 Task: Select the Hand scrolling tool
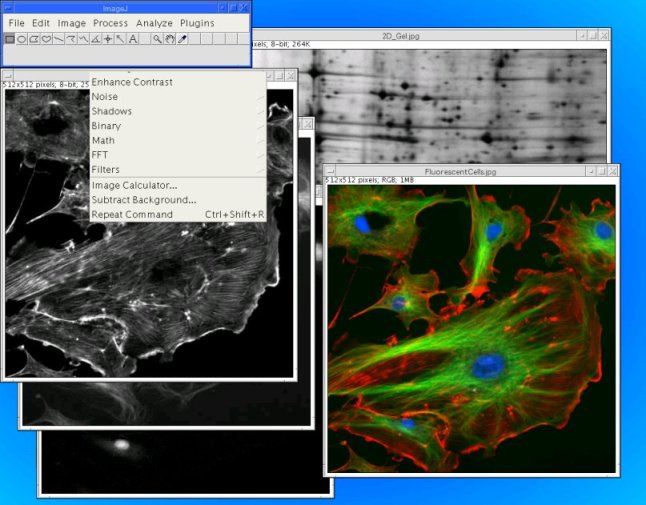point(169,39)
